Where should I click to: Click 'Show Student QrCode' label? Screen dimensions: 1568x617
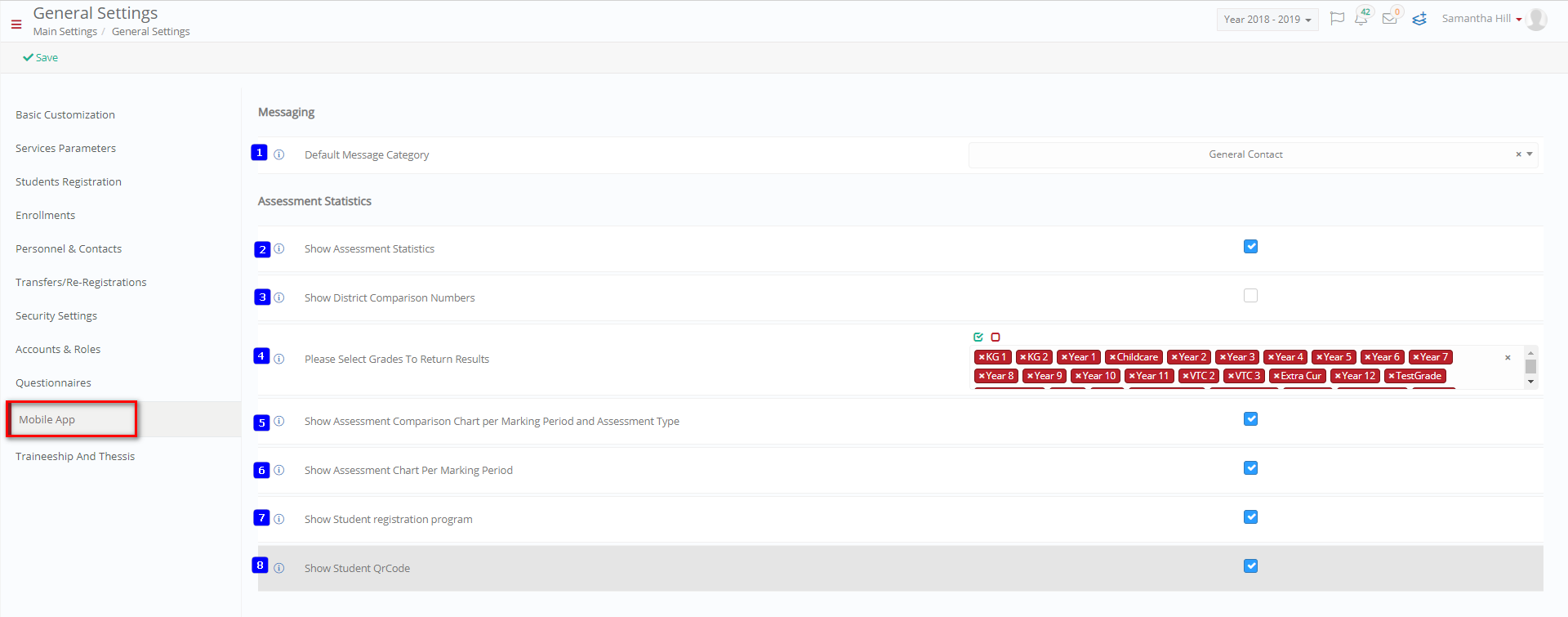point(358,568)
